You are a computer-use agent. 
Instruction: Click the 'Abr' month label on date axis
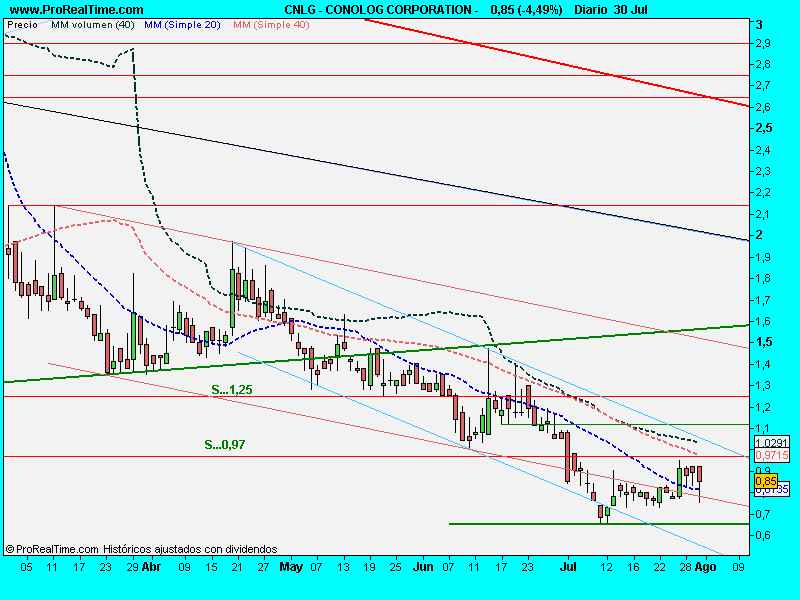coord(151,567)
